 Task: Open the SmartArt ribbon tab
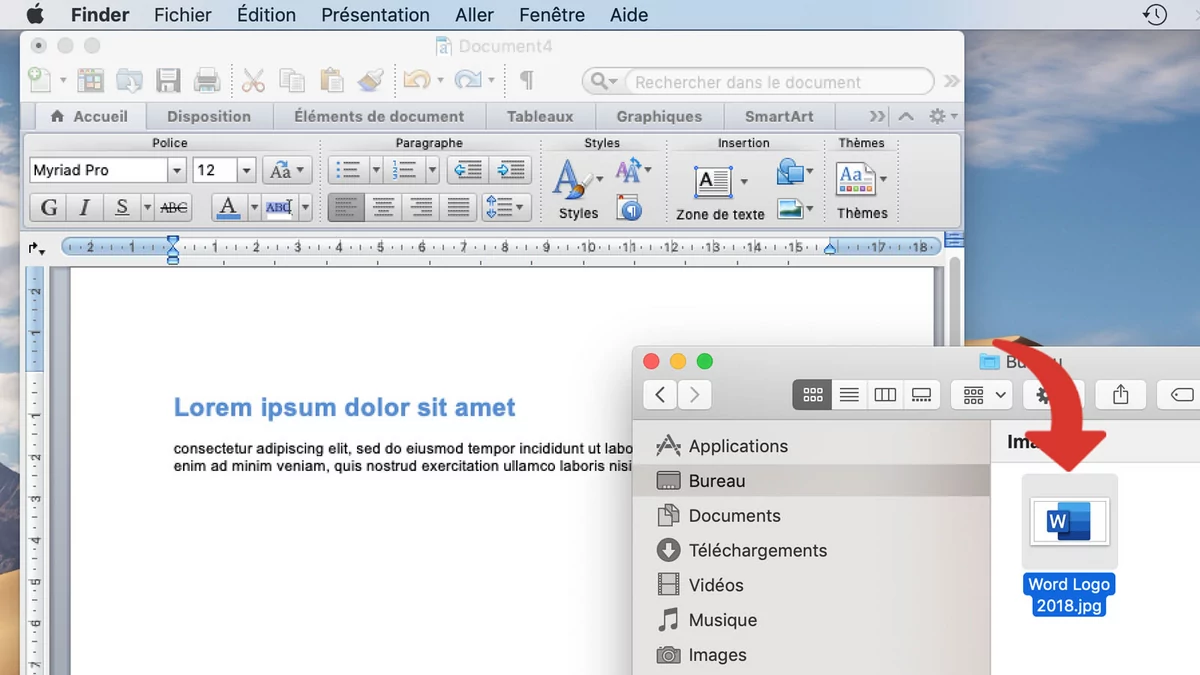pos(779,116)
